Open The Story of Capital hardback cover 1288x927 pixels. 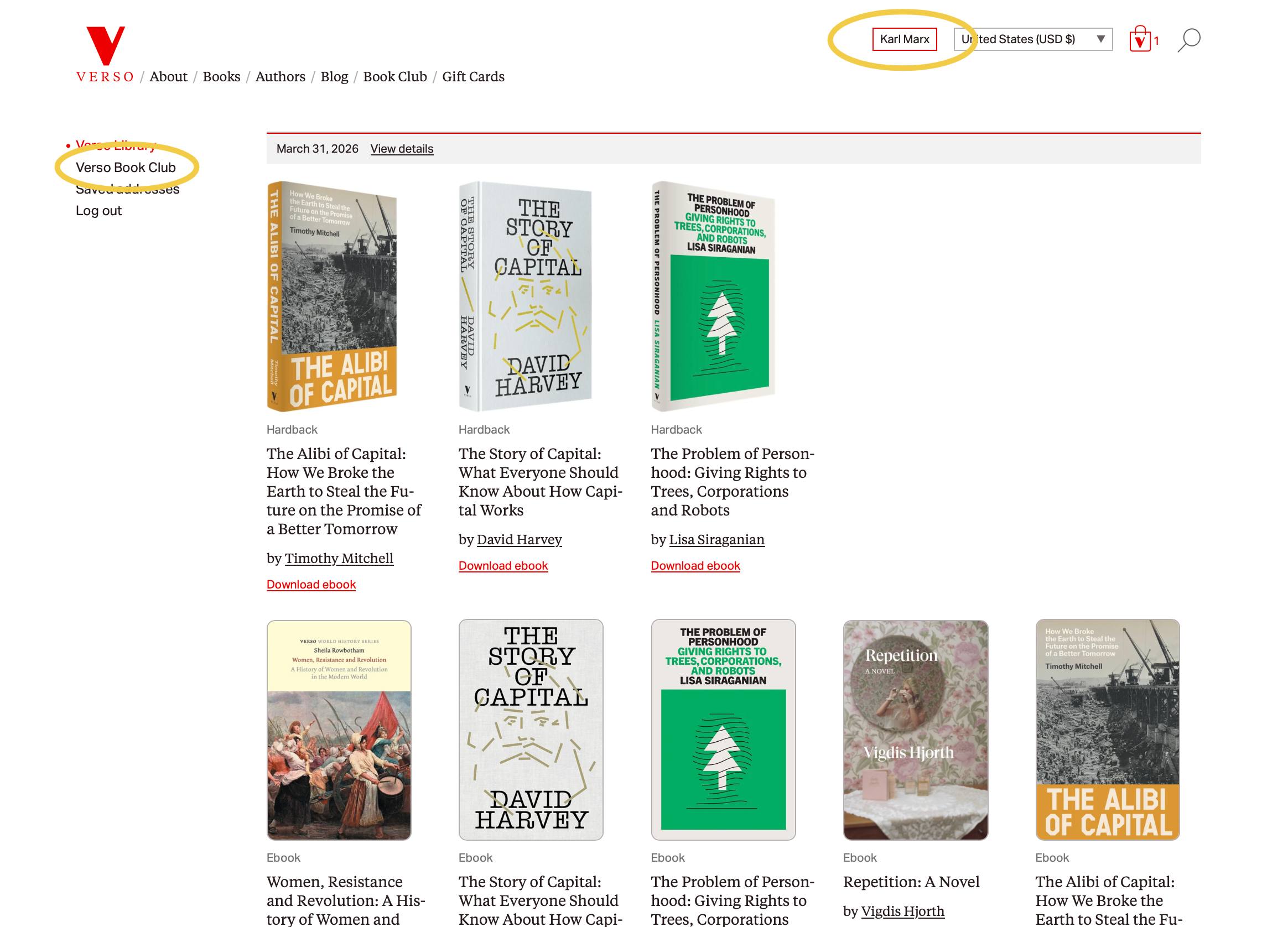tap(525, 296)
